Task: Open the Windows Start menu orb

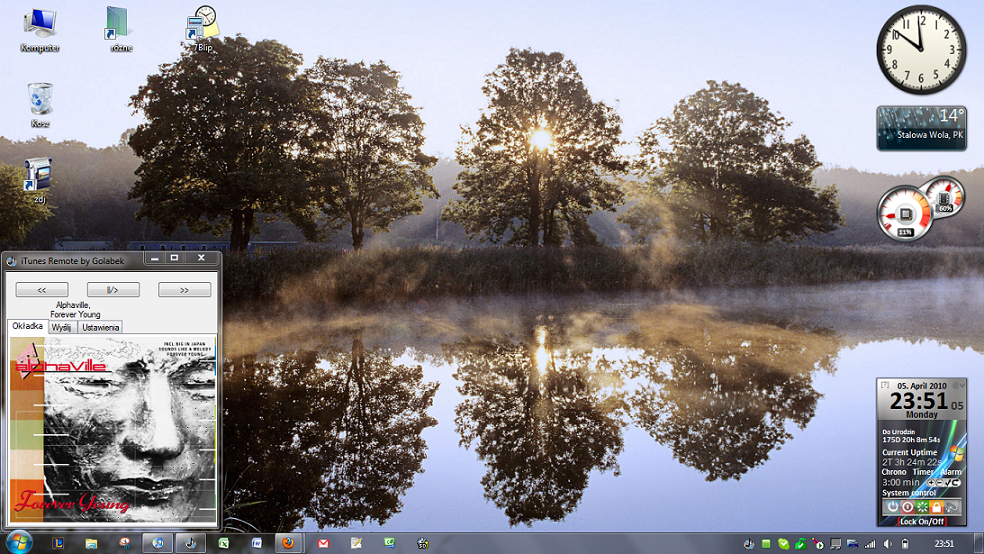Action: click(19, 542)
